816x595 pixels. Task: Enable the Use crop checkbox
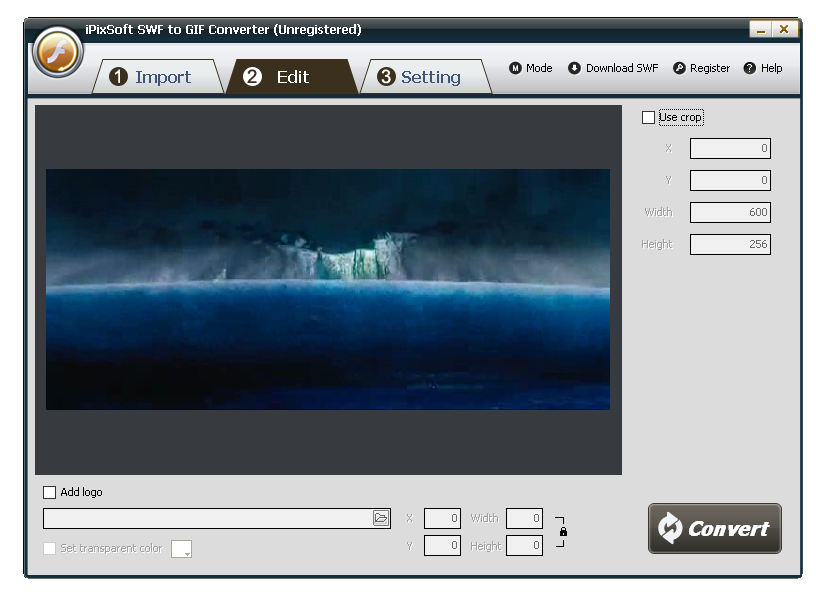tap(646, 117)
